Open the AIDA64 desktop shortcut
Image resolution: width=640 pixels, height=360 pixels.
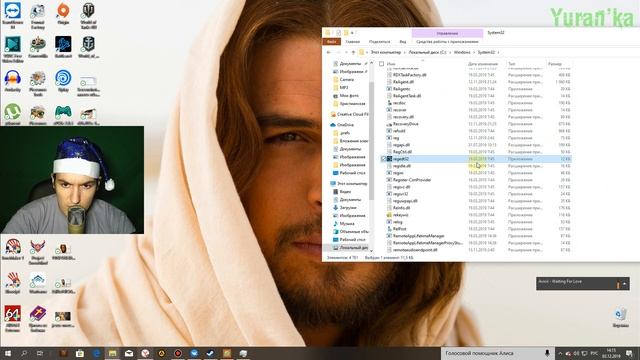(13, 318)
